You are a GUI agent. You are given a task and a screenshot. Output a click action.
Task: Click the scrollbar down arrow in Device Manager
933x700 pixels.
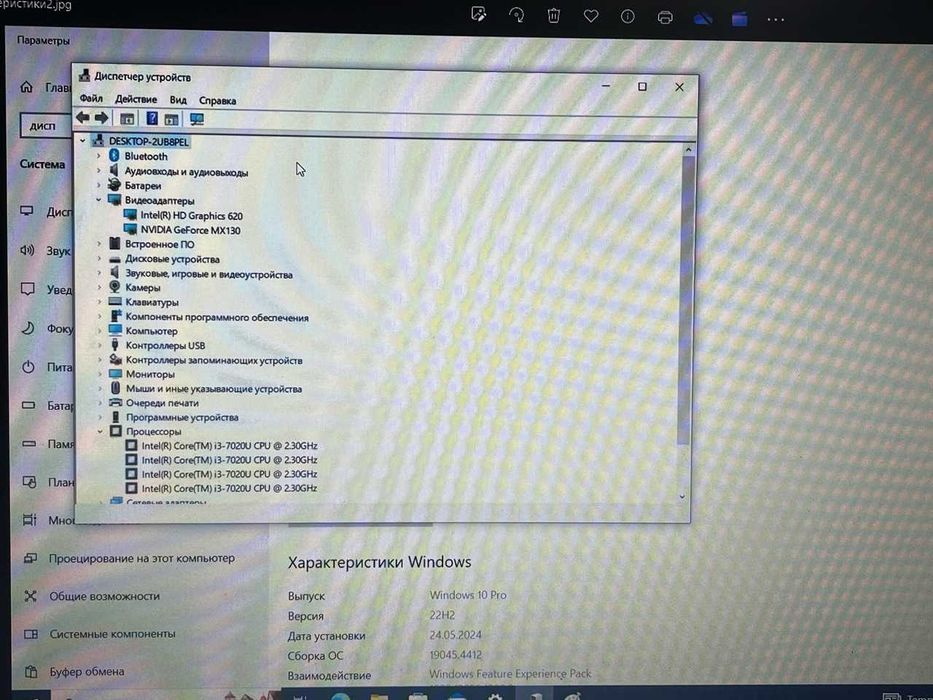682,496
